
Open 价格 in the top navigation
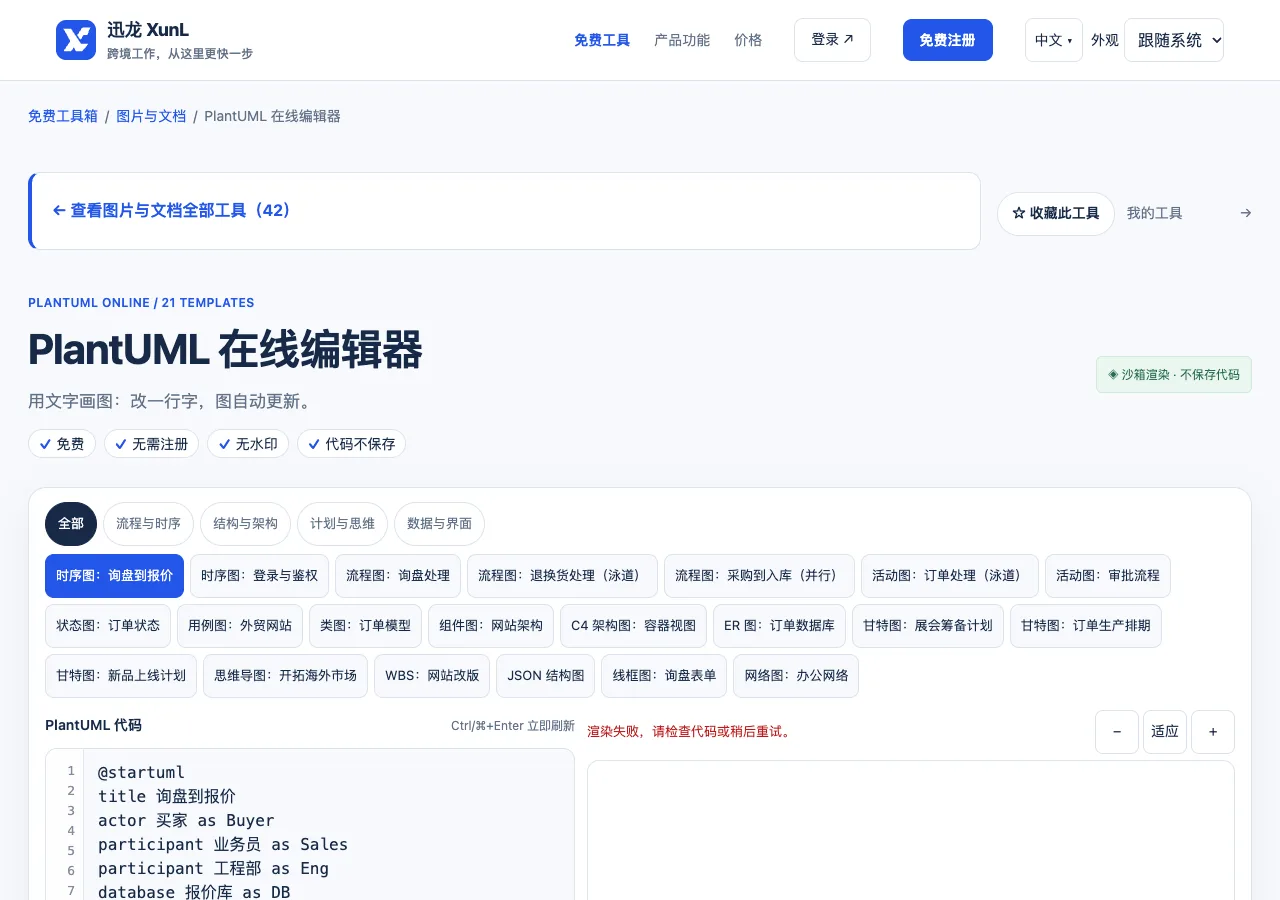click(748, 40)
